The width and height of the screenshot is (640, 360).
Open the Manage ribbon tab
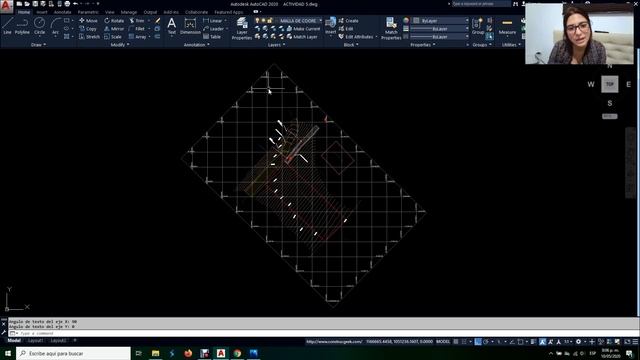[129, 12]
